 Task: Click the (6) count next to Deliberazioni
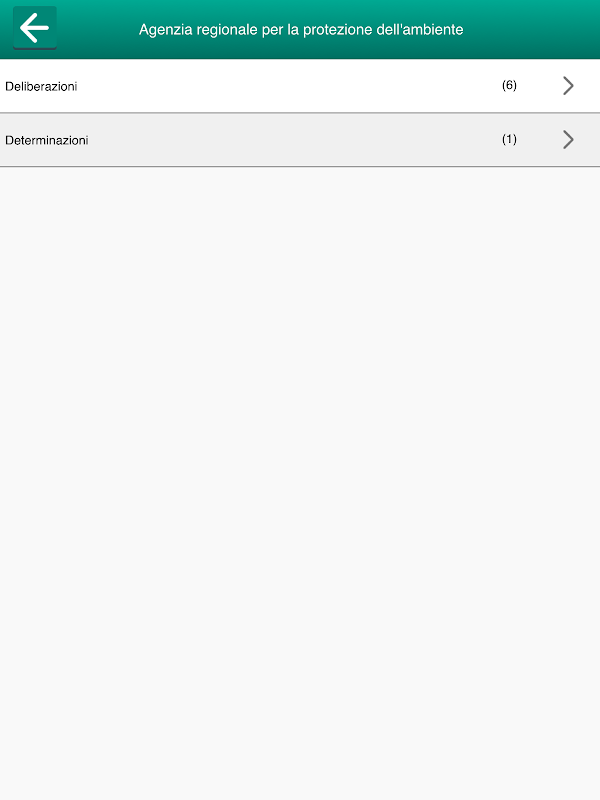click(x=509, y=85)
